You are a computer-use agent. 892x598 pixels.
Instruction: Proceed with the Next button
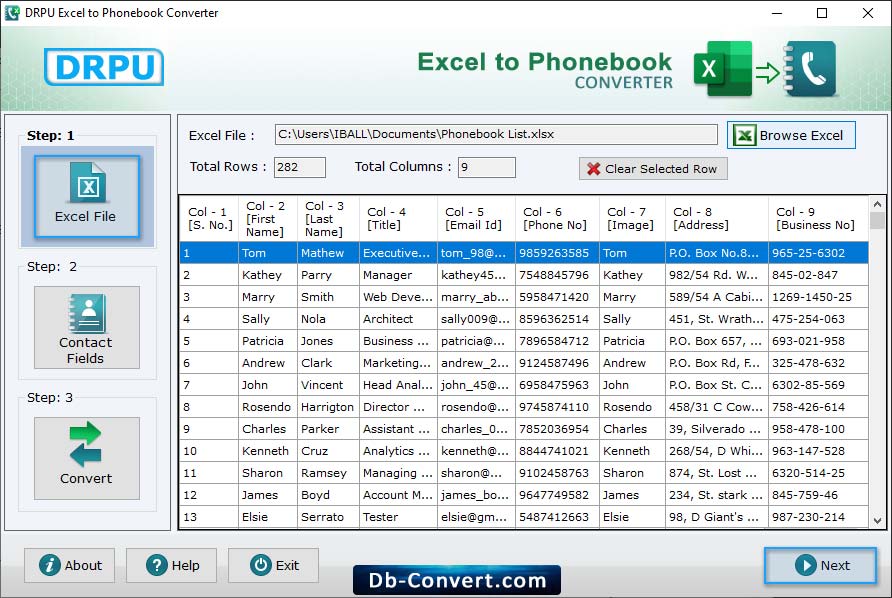[820, 565]
